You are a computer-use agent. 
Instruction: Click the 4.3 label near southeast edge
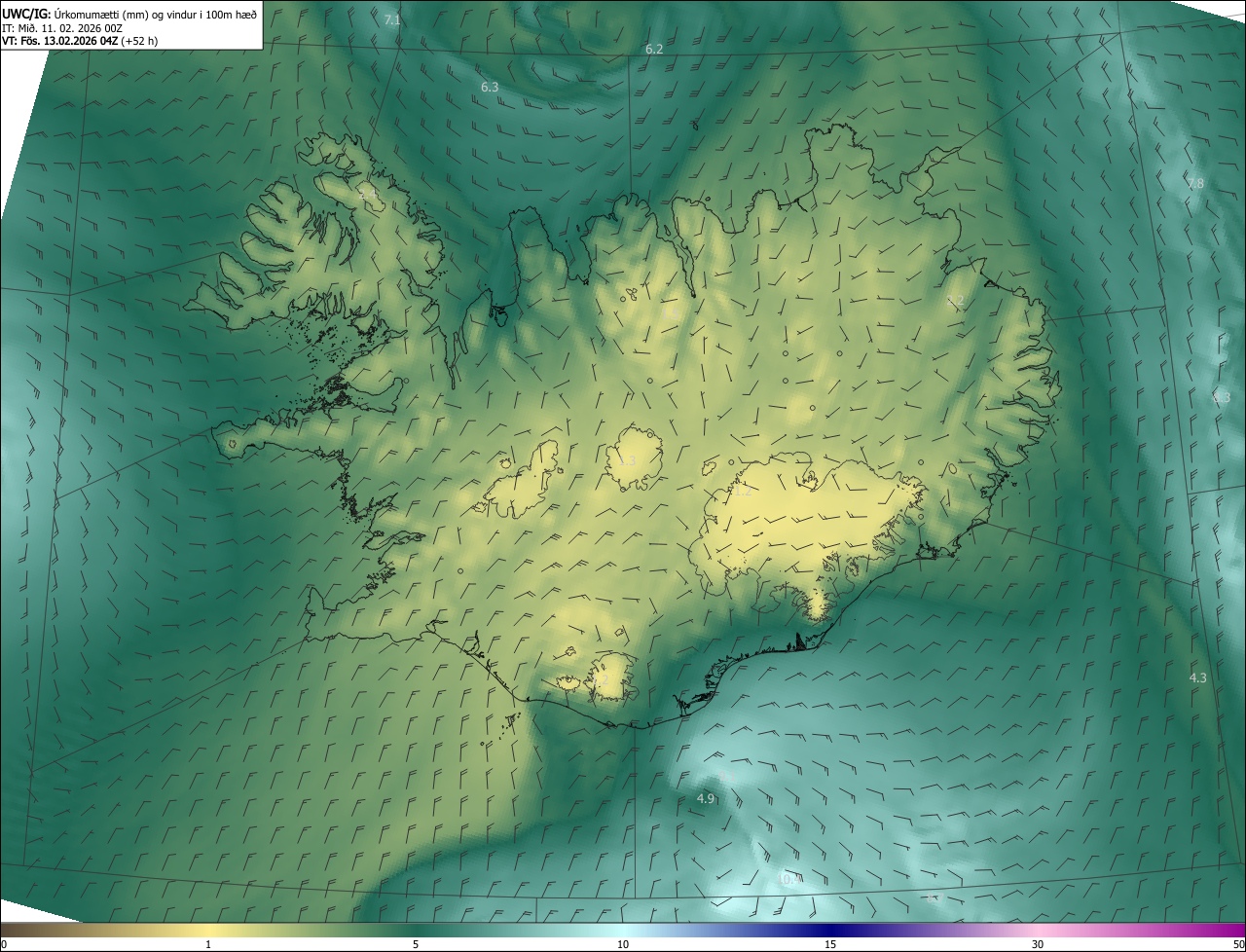[1197, 677]
